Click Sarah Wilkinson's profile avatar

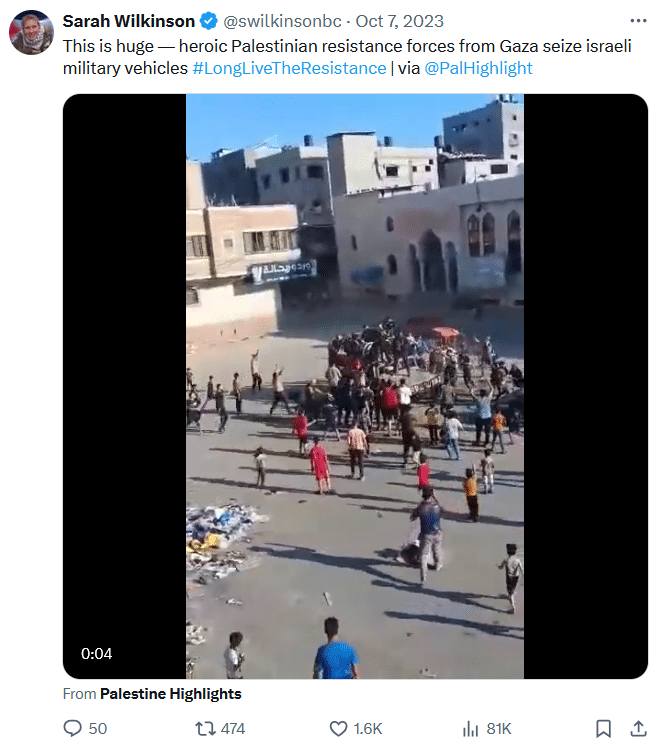point(31,32)
